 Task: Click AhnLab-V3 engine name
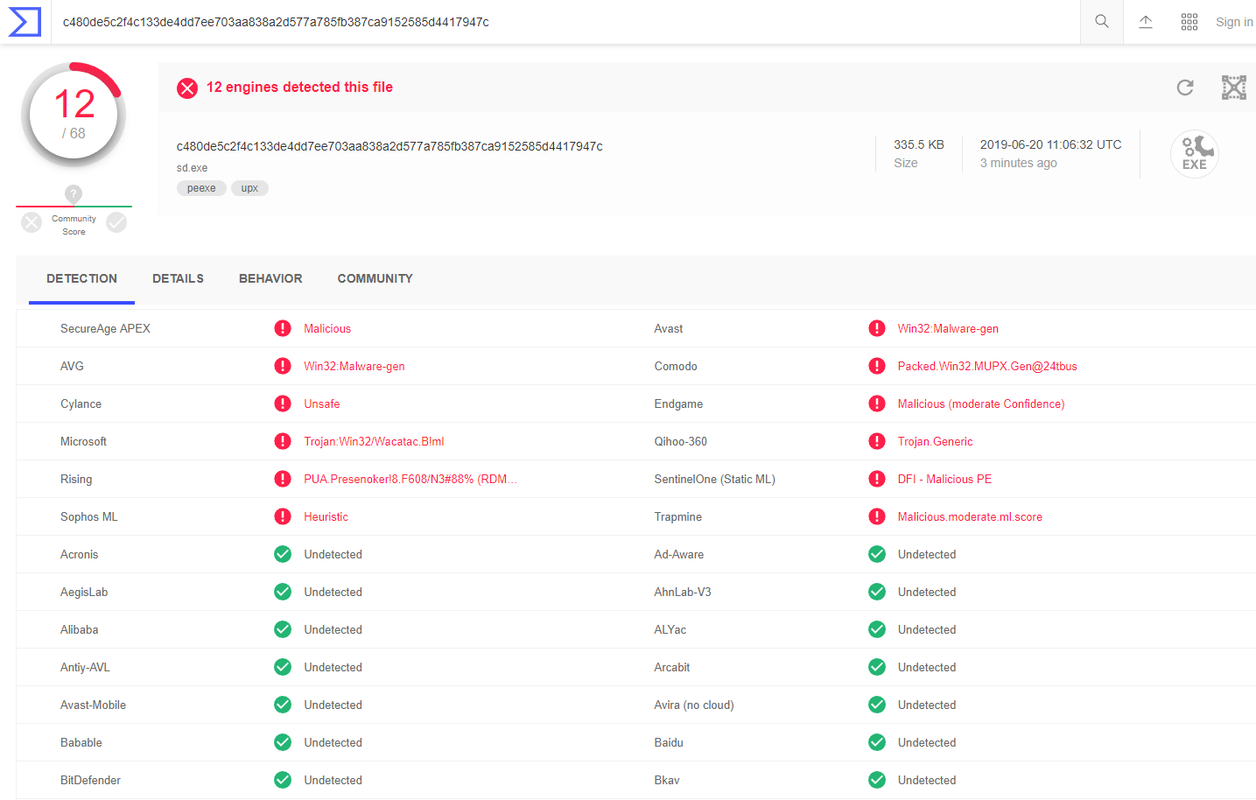pos(683,592)
